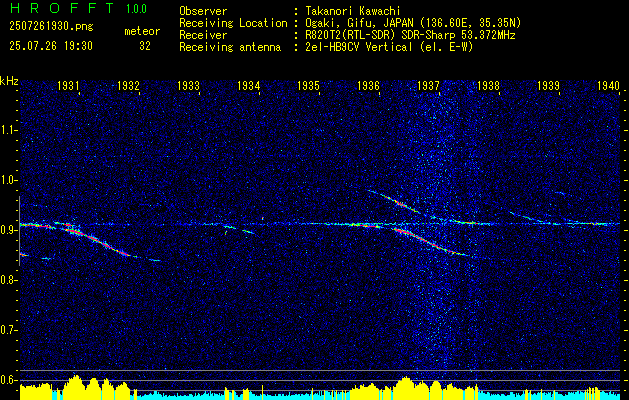Click the Receiving antenna label
The width and height of the screenshot is (629, 400).
[x=230, y=47]
